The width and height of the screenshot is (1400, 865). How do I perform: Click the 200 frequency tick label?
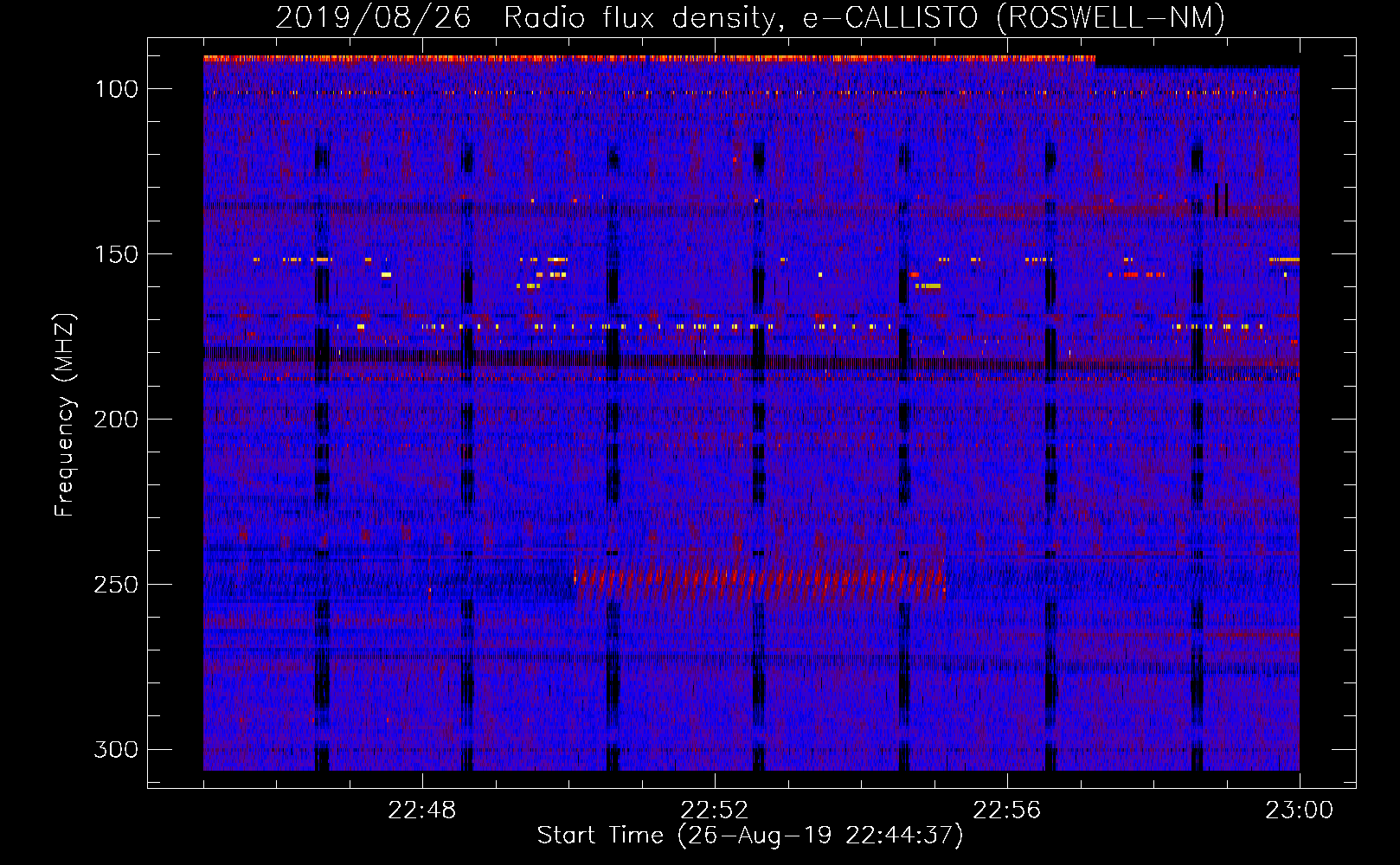tap(116, 420)
